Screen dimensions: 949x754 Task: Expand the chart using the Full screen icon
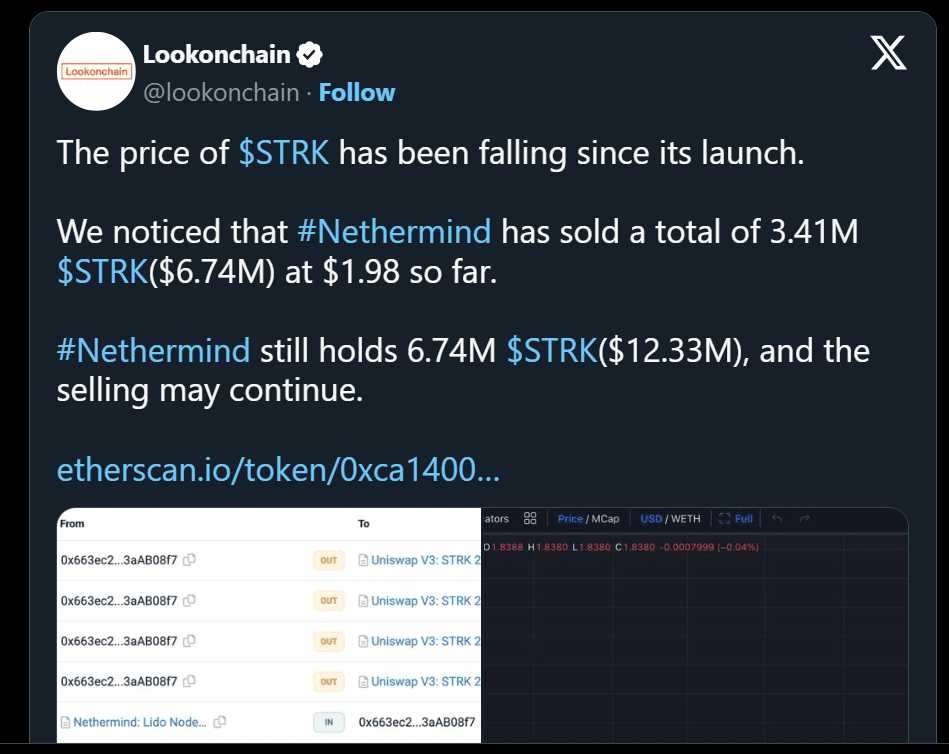pos(729,518)
